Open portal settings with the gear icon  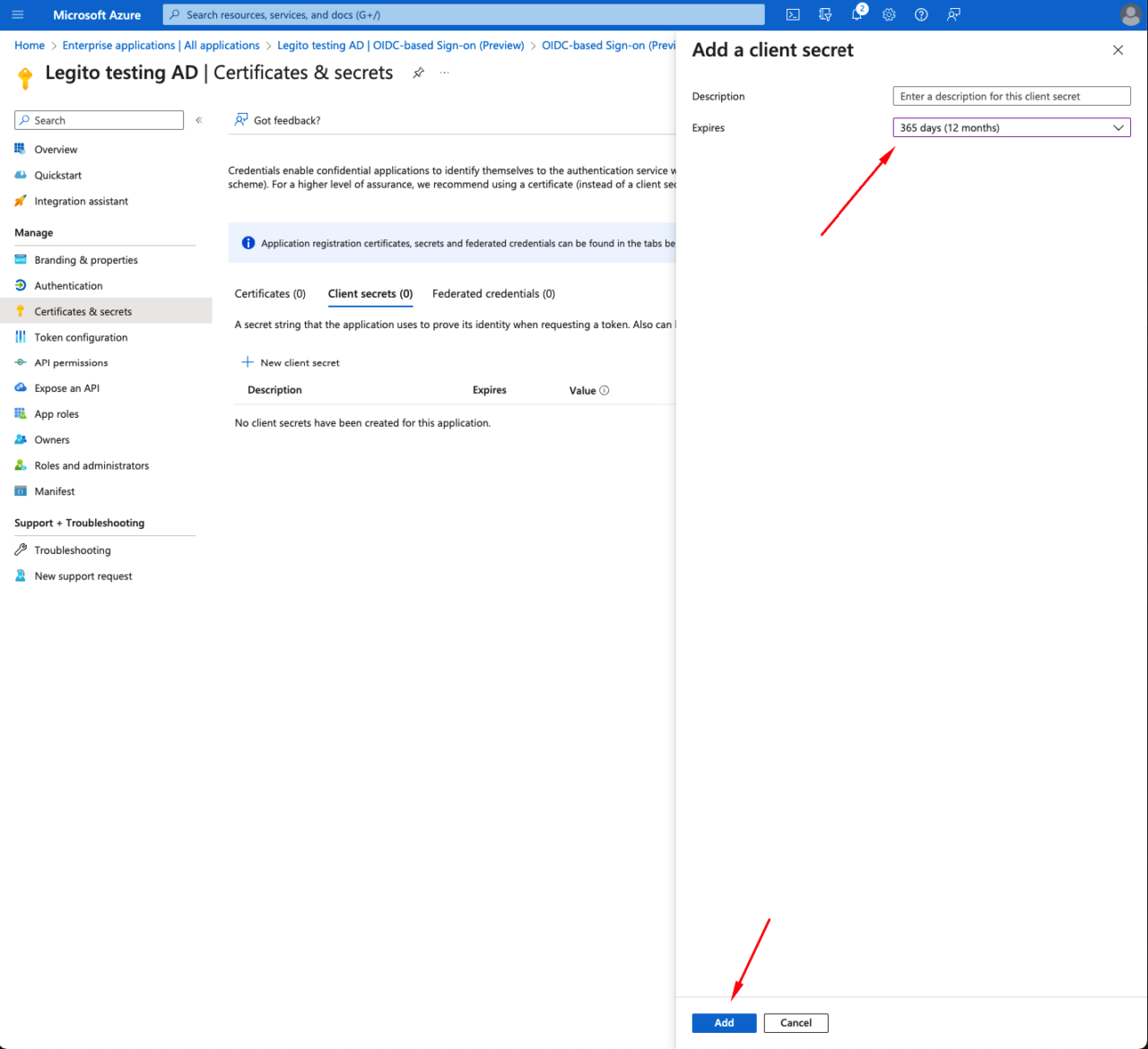coord(888,14)
